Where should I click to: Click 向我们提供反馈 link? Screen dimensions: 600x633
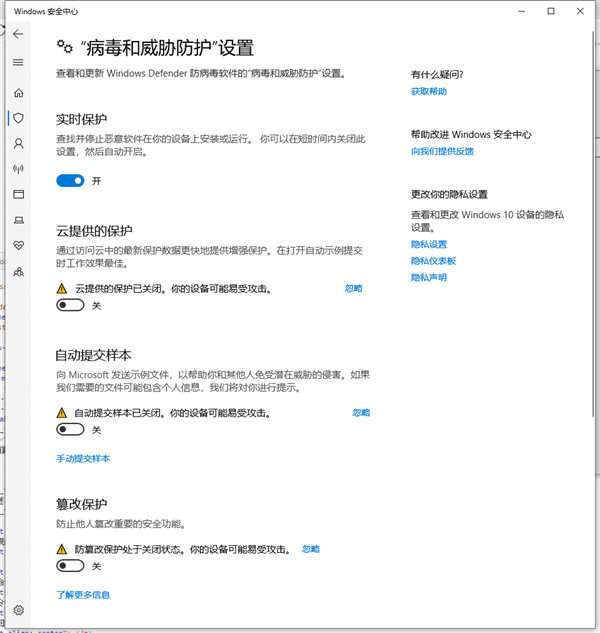pyautogui.click(x=442, y=151)
